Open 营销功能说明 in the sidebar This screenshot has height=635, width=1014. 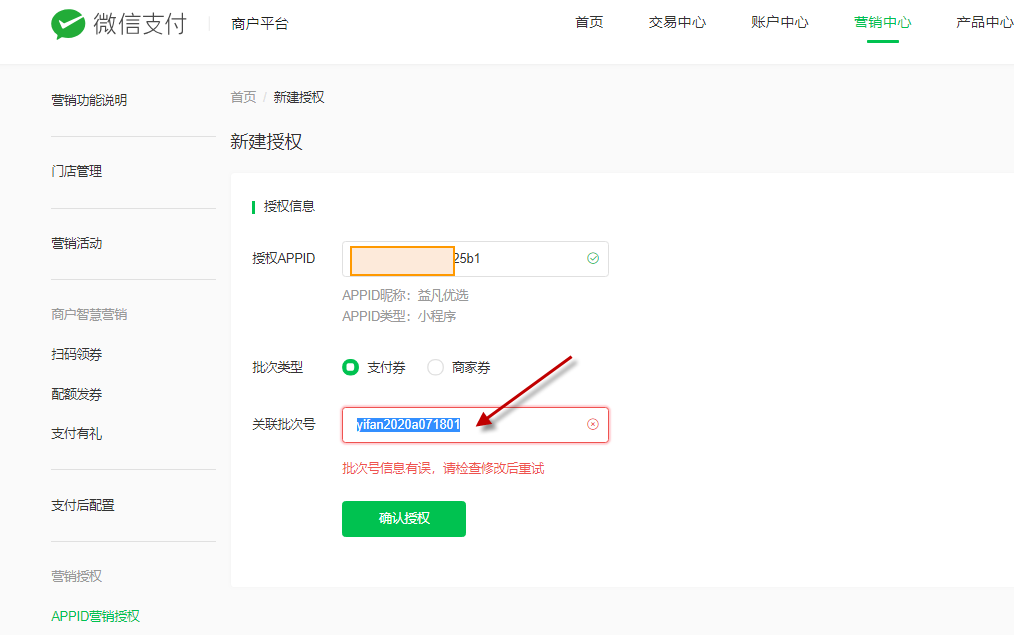(89, 100)
